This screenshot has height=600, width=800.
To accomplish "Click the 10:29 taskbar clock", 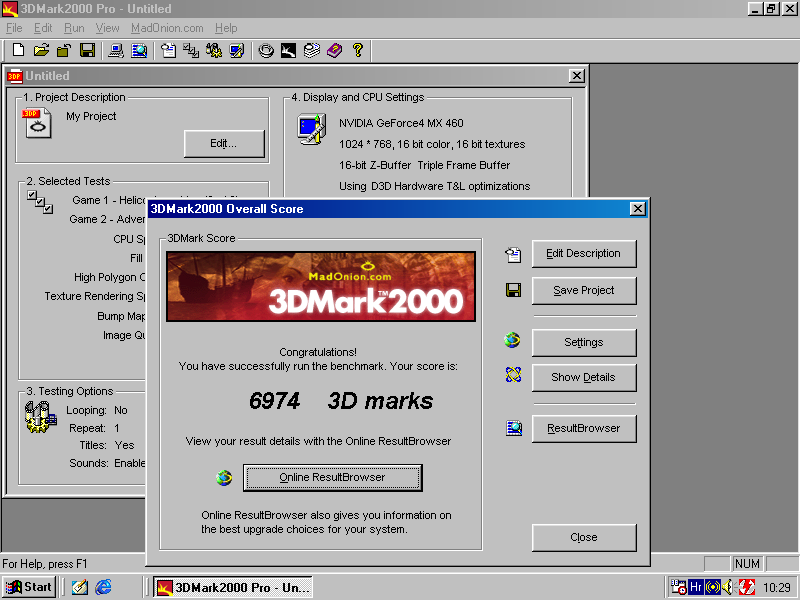I will [x=777, y=588].
